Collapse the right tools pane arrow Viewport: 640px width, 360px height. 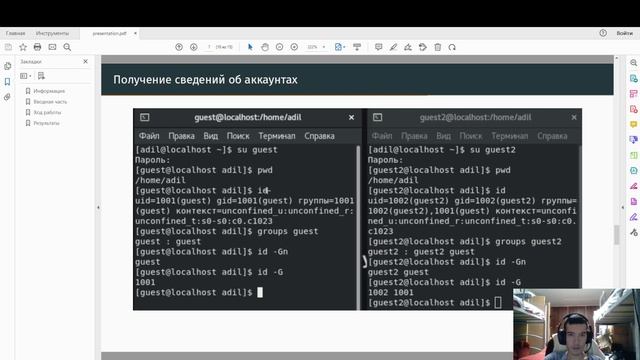coord(623,207)
